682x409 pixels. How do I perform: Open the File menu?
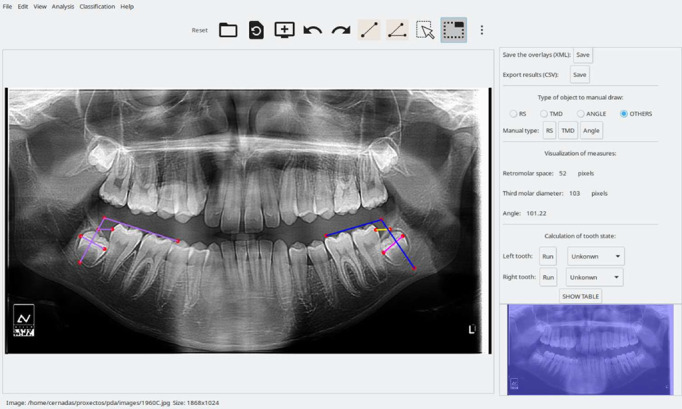coord(7,7)
